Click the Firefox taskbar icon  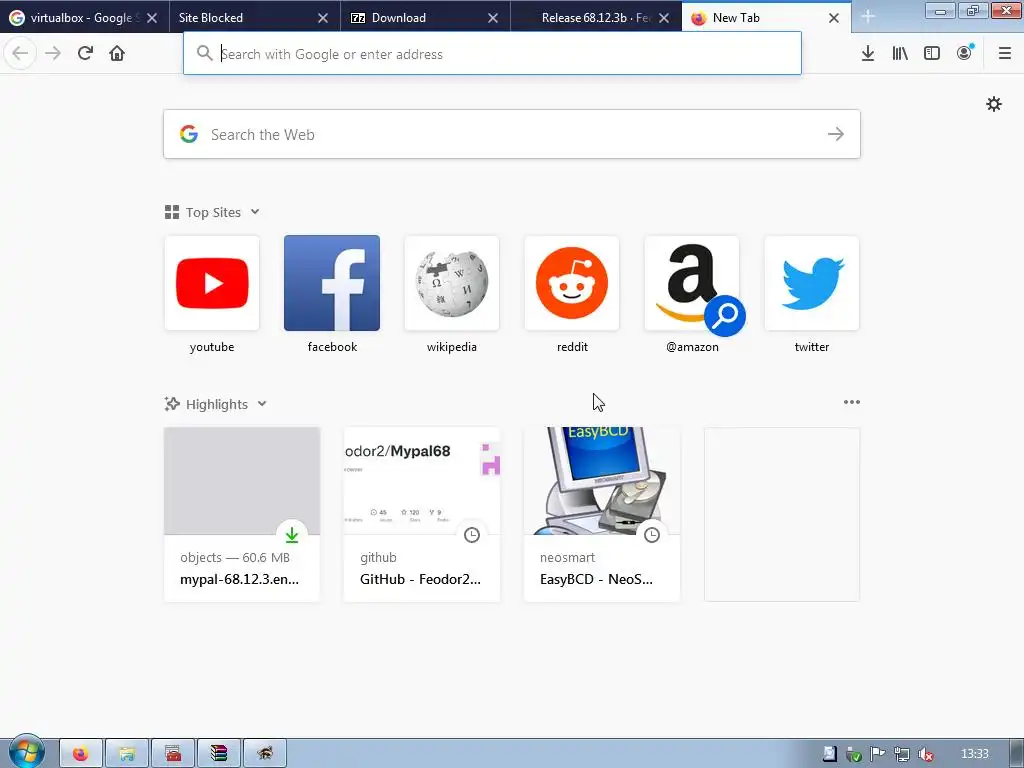[x=81, y=754]
